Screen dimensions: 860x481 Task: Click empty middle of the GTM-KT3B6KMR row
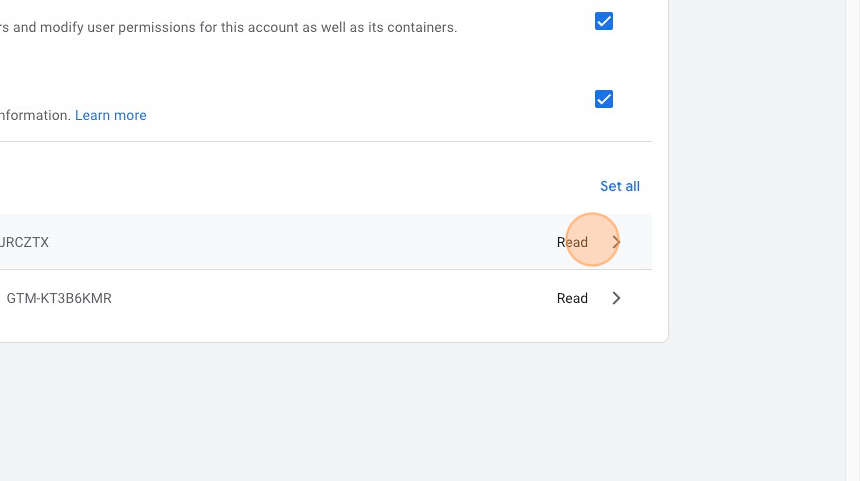(330, 298)
